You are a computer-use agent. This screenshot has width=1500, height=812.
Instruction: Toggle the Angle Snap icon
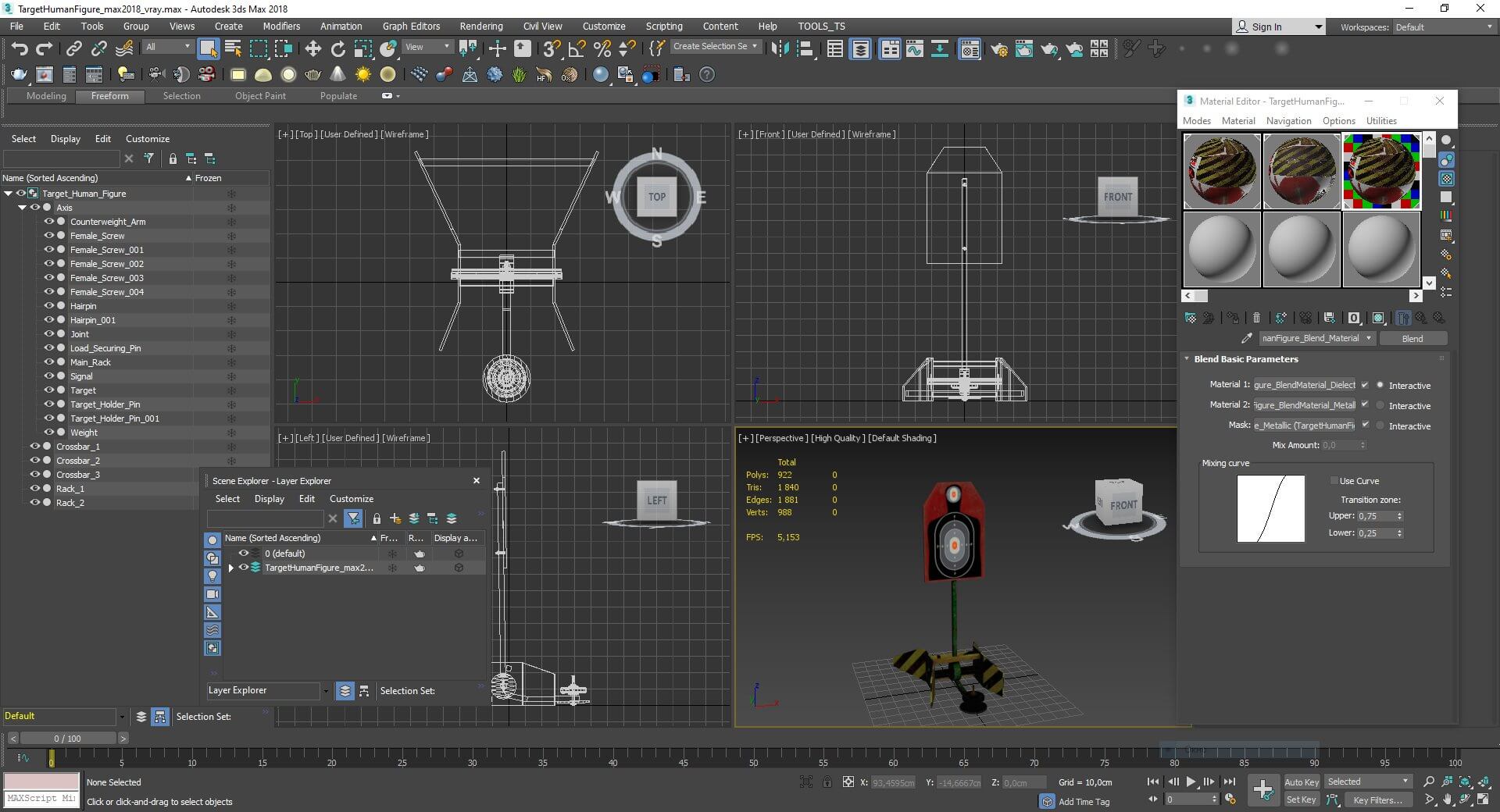(x=577, y=49)
